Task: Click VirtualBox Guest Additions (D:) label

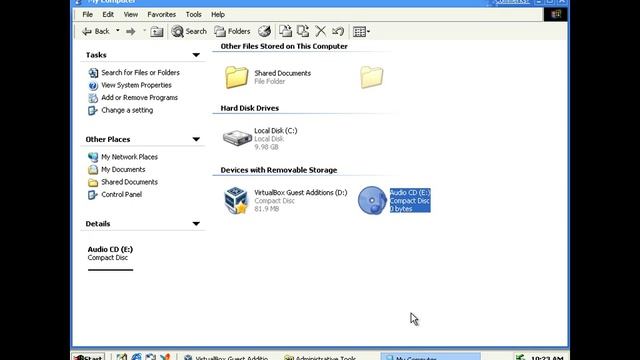Action: pos(301,193)
